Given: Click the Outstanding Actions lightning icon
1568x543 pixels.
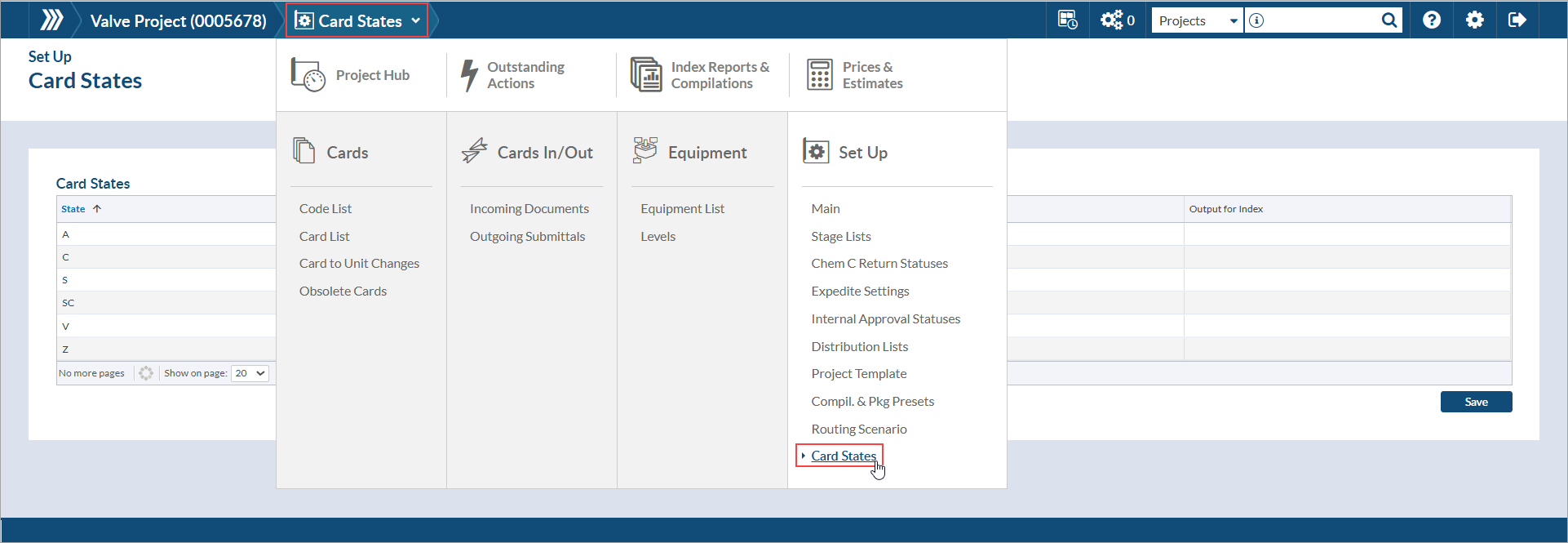Looking at the screenshot, I should click(x=469, y=75).
